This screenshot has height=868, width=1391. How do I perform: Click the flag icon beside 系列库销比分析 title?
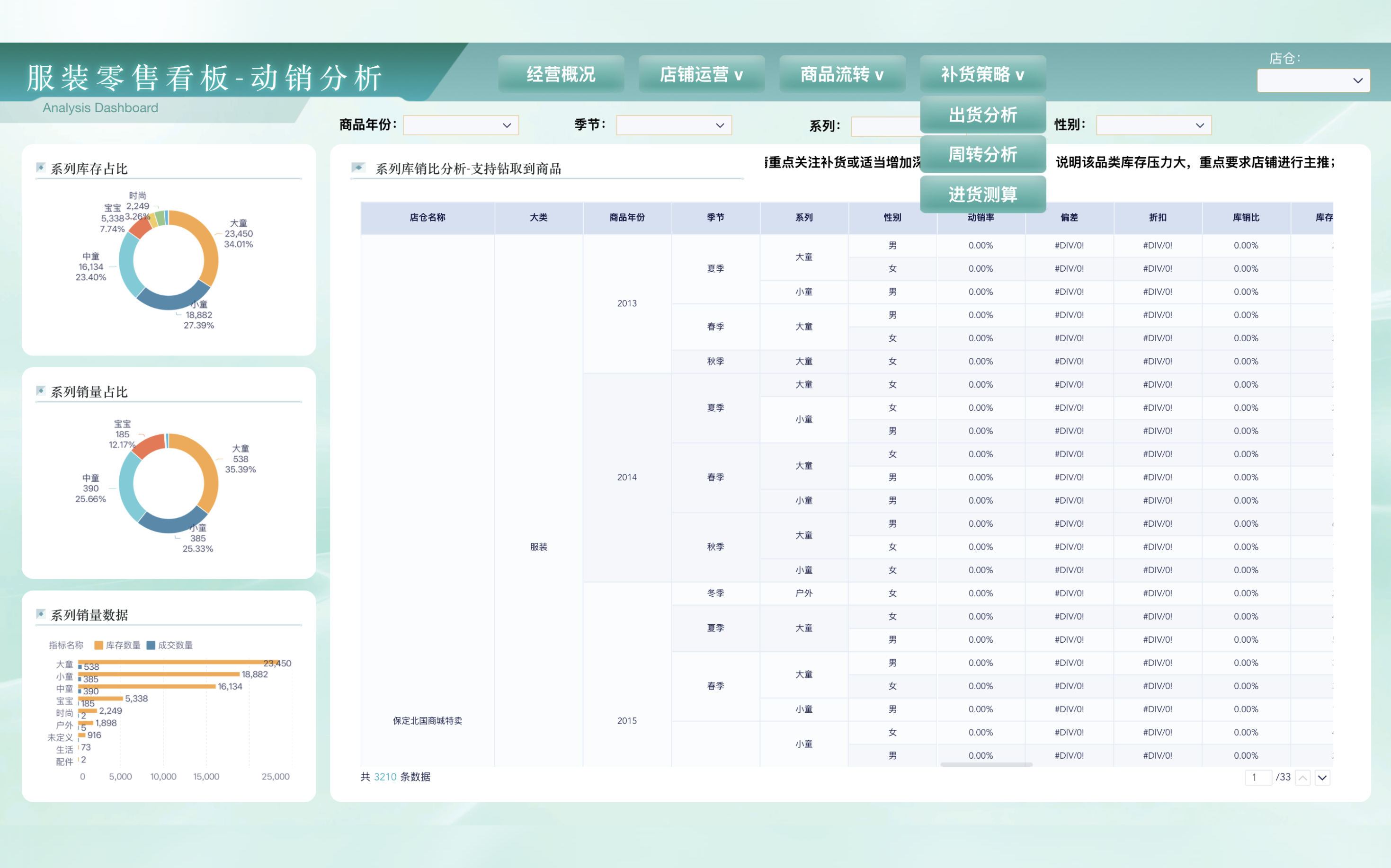point(359,168)
